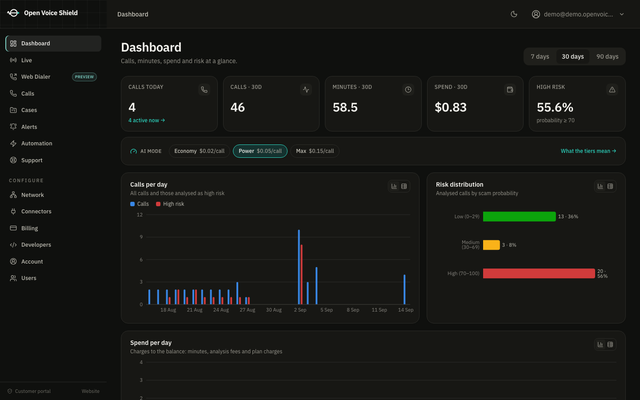Click the Support lifebuoy icon
Viewport: 640px width, 400px height.
(13, 160)
